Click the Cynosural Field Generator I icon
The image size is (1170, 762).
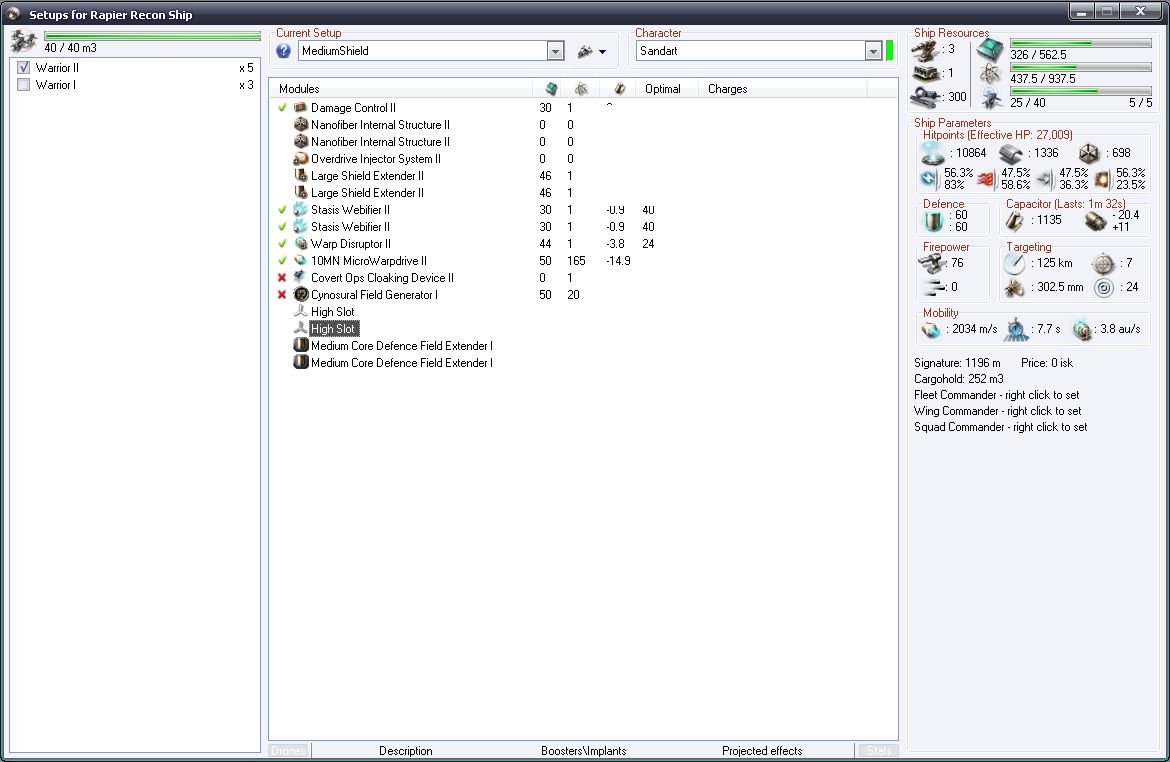click(x=301, y=295)
